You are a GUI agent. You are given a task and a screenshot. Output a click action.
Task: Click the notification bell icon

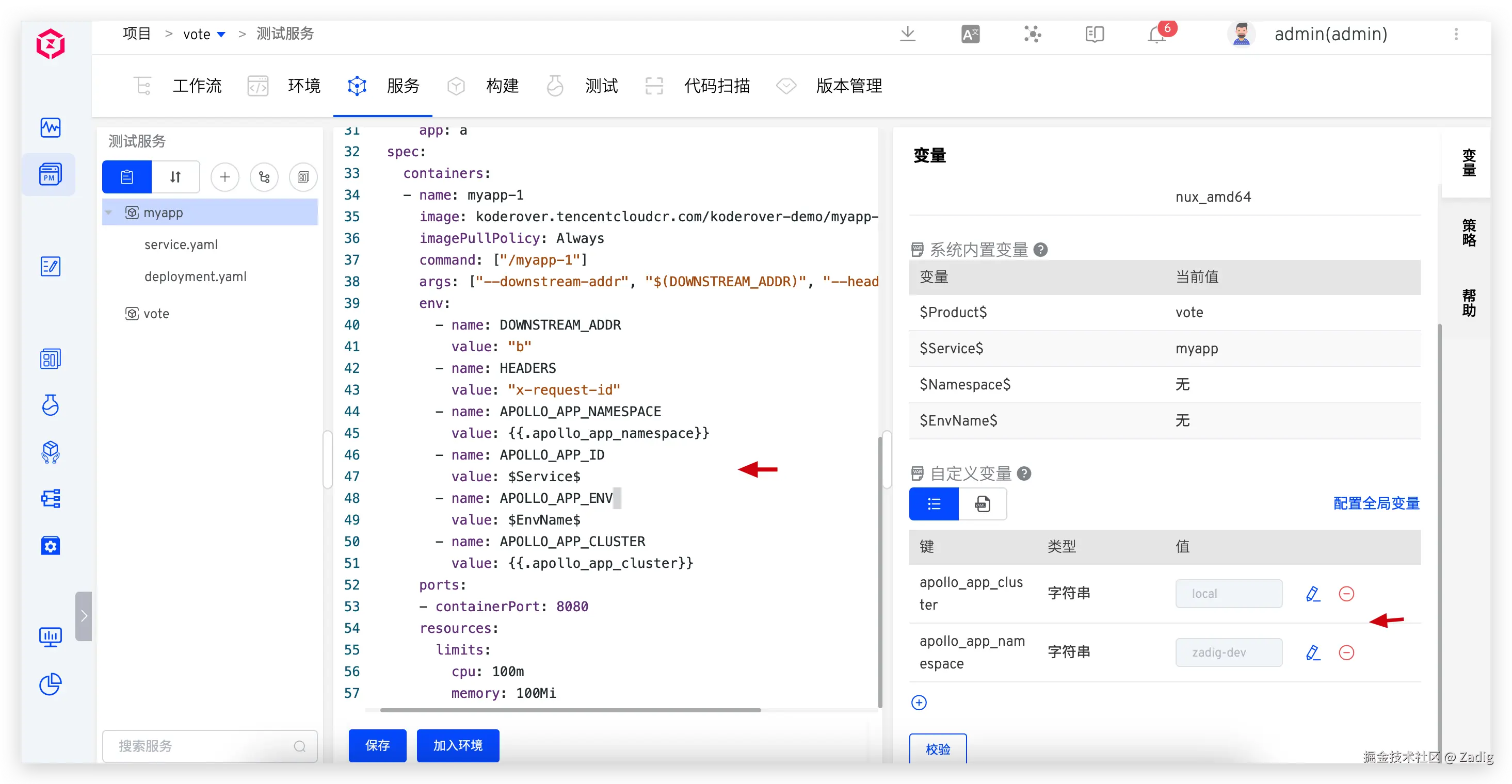[1156, 35]
